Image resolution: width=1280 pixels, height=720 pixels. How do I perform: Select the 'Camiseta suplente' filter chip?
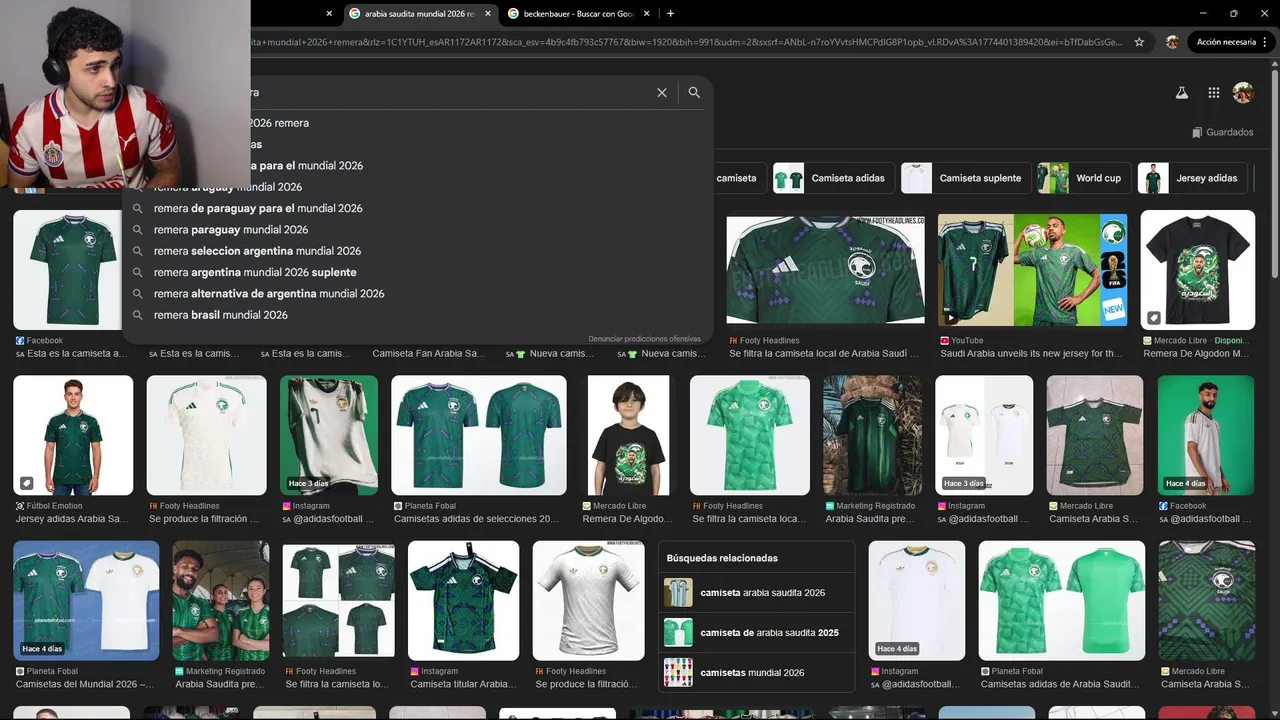coord(965,178)
